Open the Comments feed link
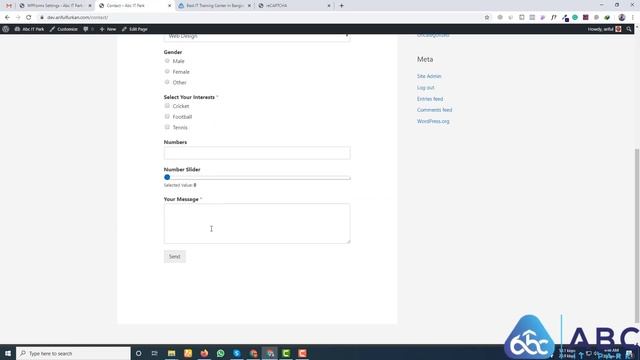Viewport: 640px width, 360px height. click(x=434, y=110)
